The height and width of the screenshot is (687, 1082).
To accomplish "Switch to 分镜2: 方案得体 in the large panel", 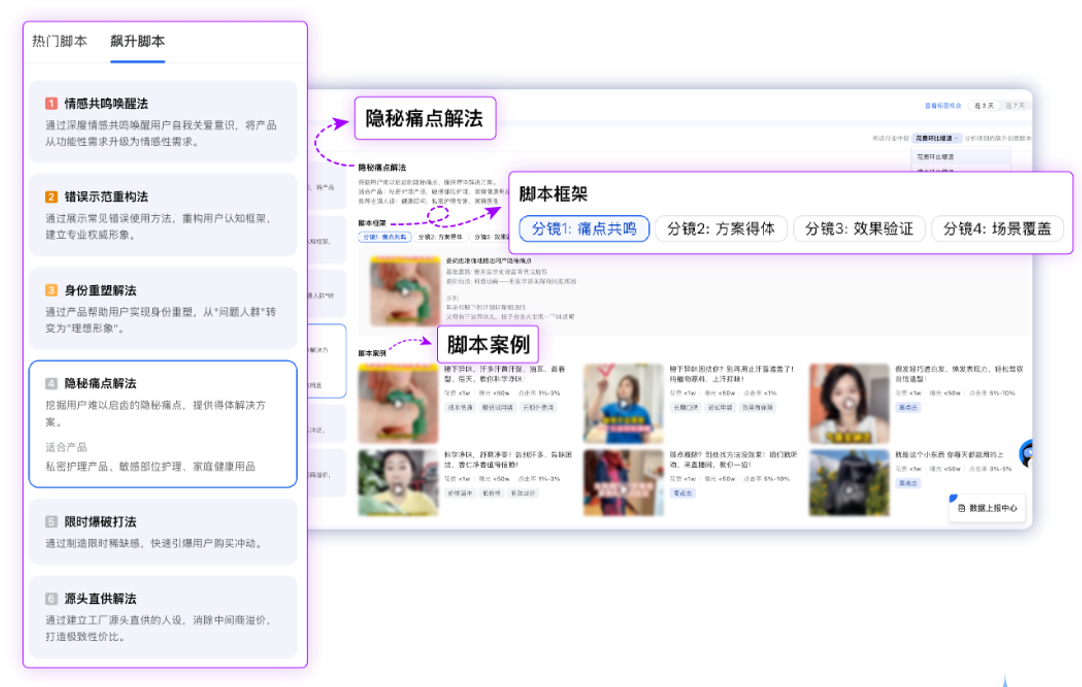I will [721, 229].
